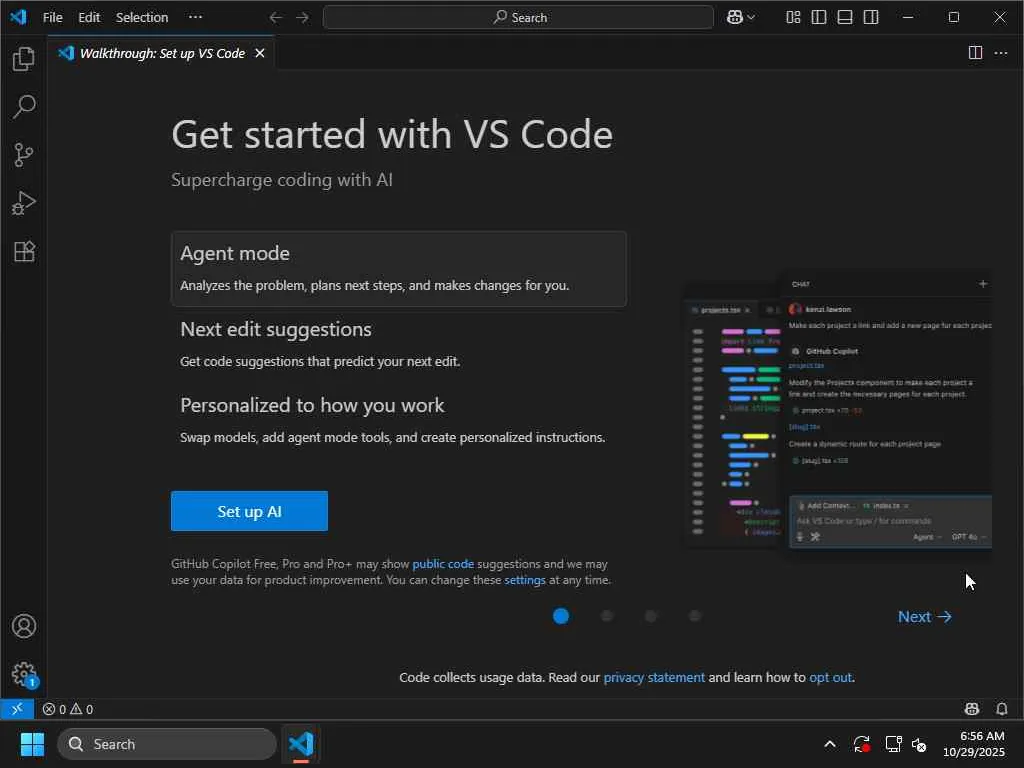Expand the hidden menus ellipsis
Image resolution: width=1024 pixels, height=768 pixels.
[x=195, y=17]
